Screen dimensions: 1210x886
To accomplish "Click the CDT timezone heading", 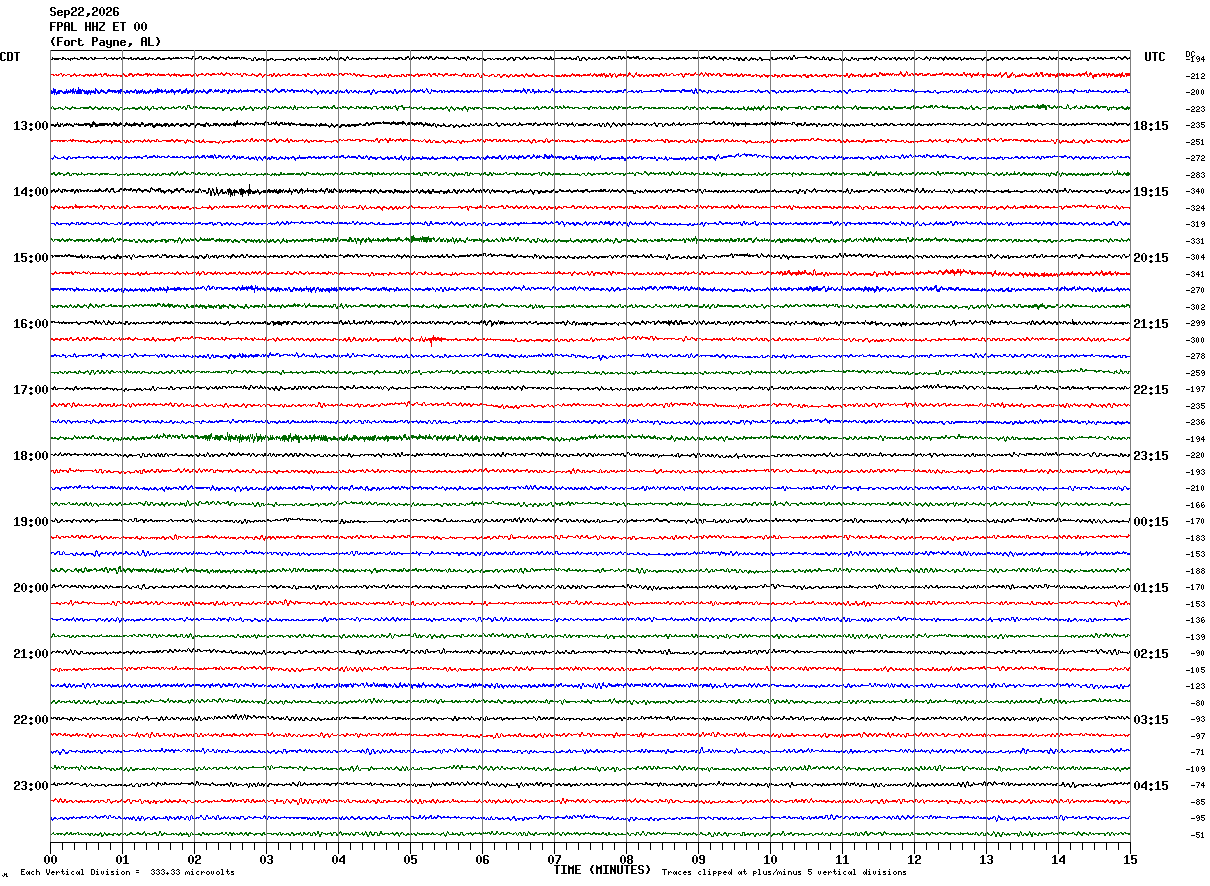I will tap(10, 57).
